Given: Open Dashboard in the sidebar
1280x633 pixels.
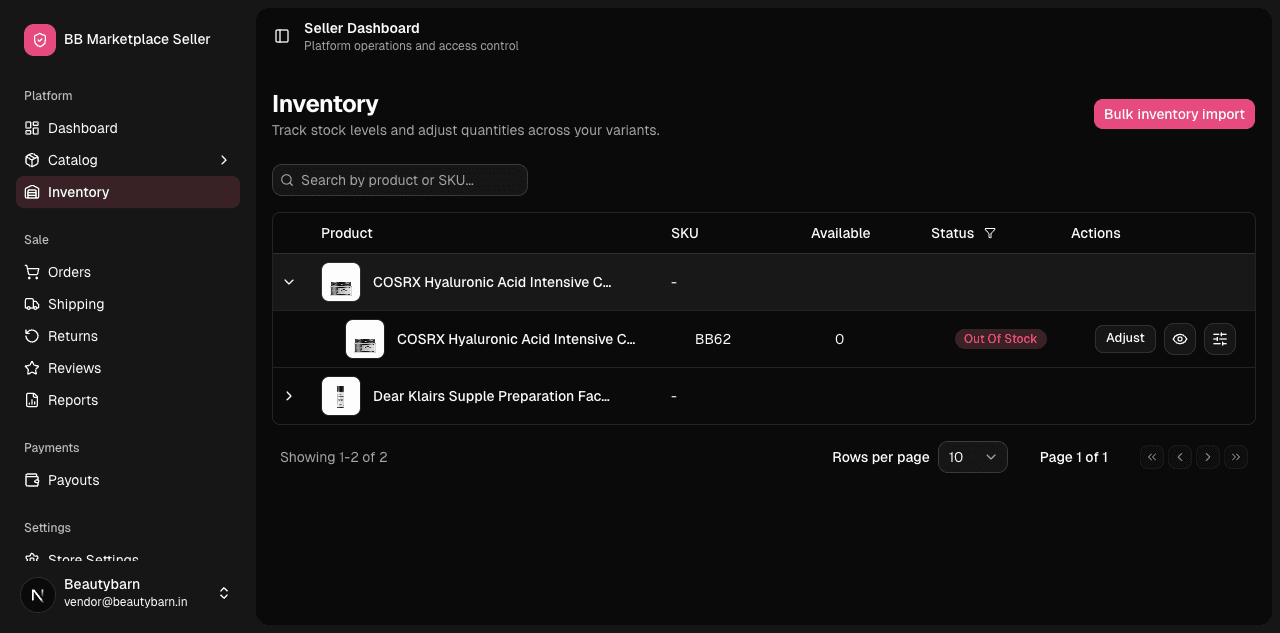Looking at the screenshot, I should 128,128.
